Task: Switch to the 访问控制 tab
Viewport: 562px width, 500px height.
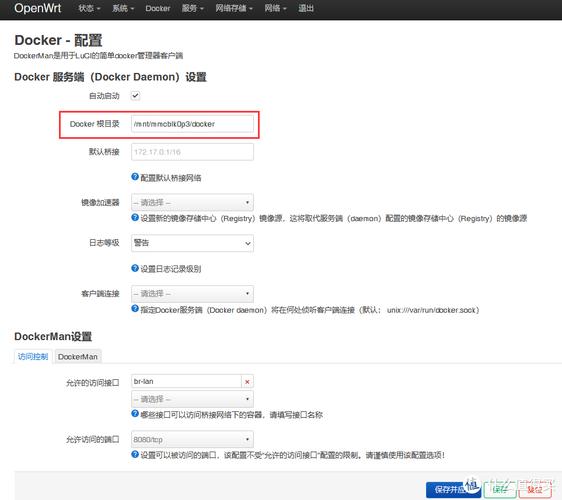Action: pos(33,357)
